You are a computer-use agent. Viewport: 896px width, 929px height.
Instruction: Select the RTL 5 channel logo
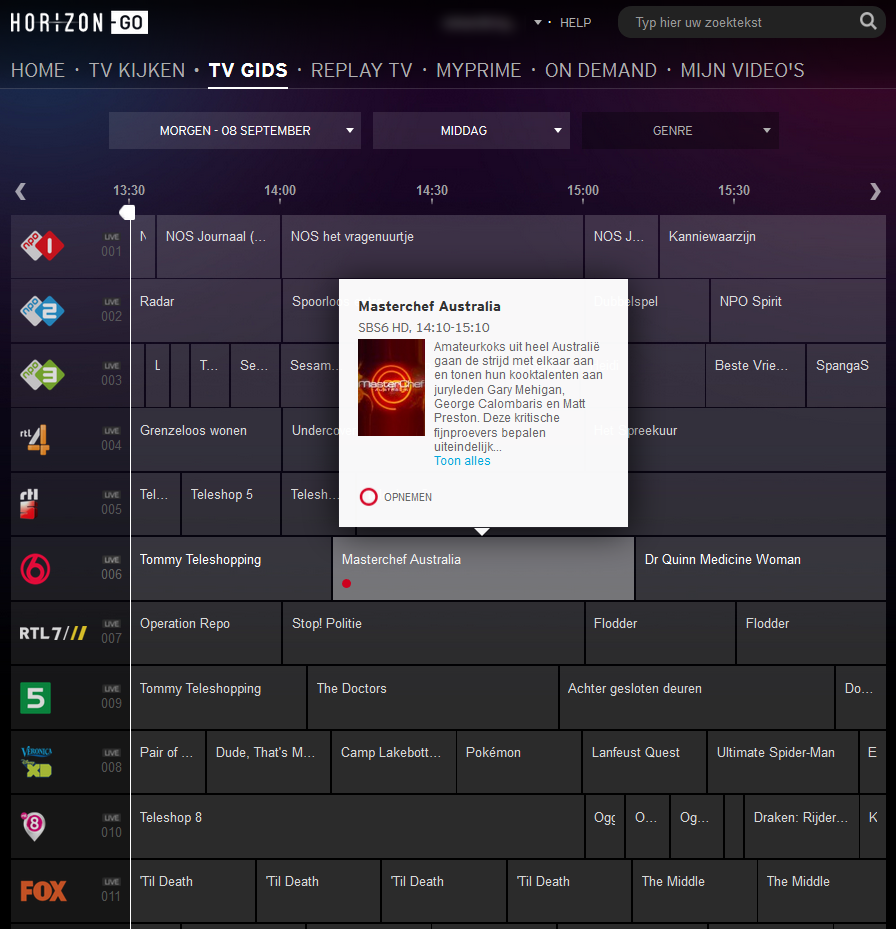[29, 504]
